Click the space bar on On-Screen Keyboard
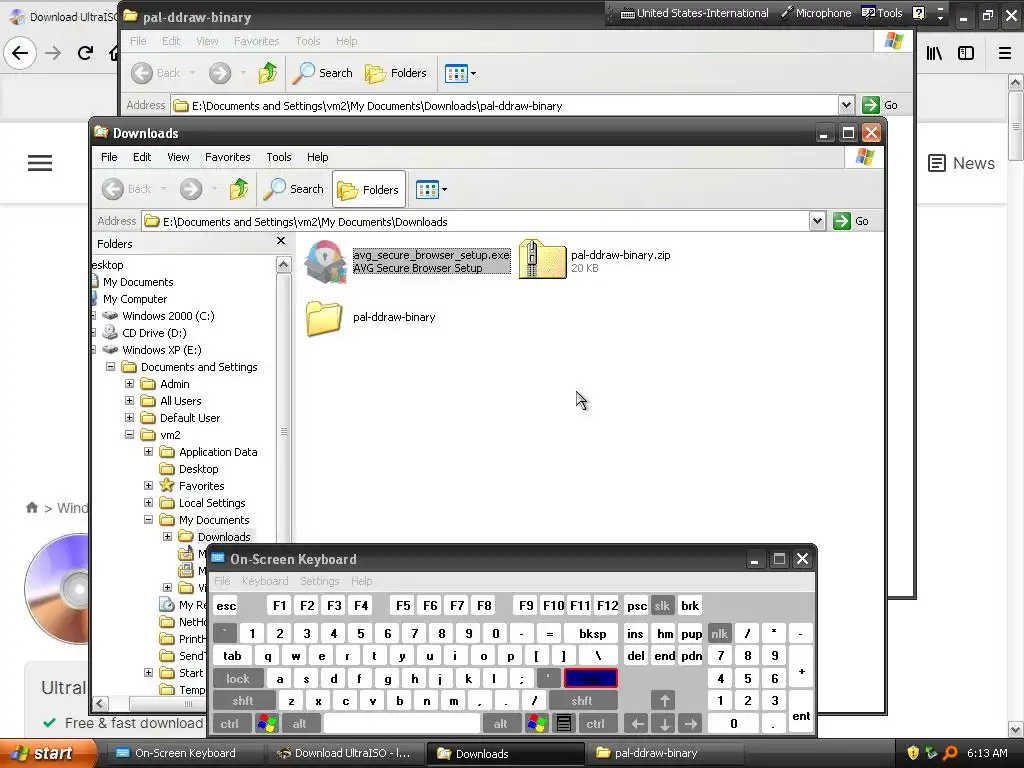Image resolution: width=1024 pixels, height=768 pixels. pyautogui.click(x=402, y=724)
